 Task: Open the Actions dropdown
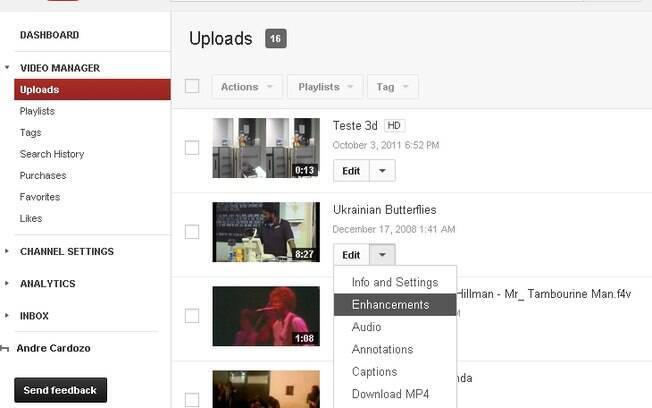pos(247,87)
